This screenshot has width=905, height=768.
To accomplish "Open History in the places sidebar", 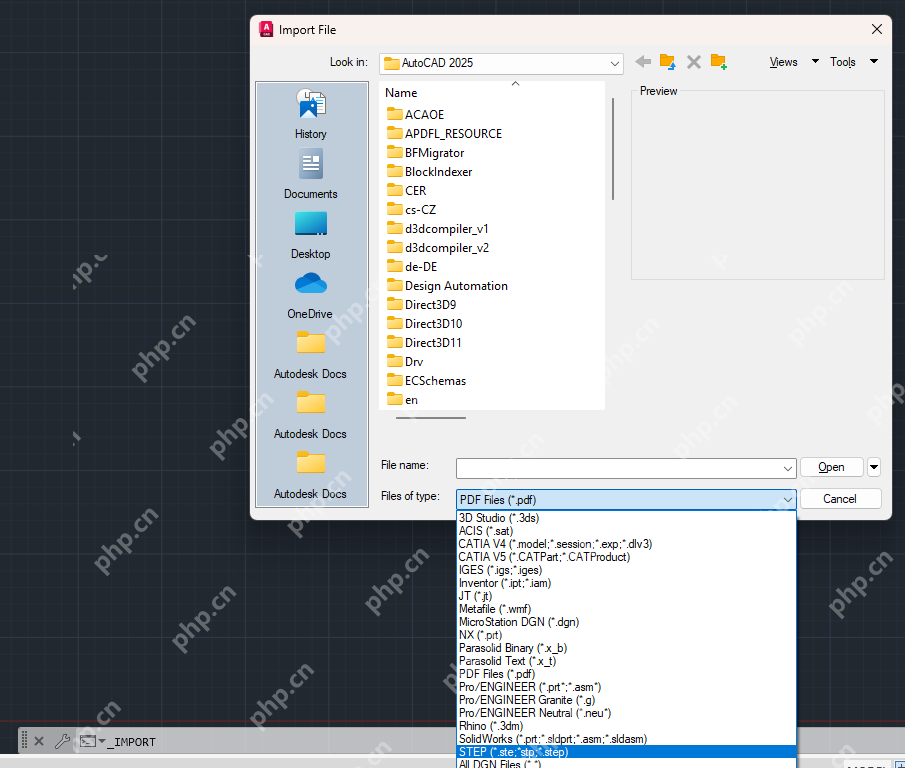I will (x=311, y=114).
